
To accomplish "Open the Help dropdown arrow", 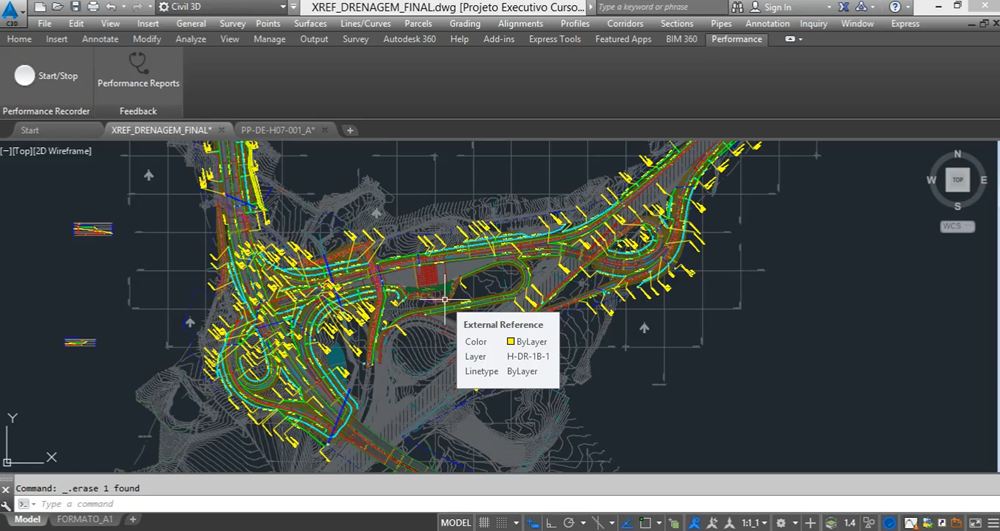I will [908, 7].
